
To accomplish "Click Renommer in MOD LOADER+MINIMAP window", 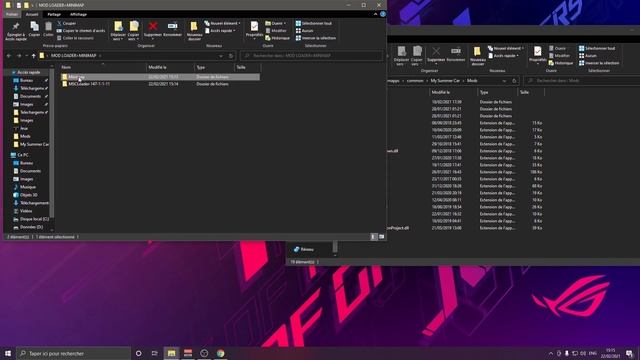I will click(172, 29).
